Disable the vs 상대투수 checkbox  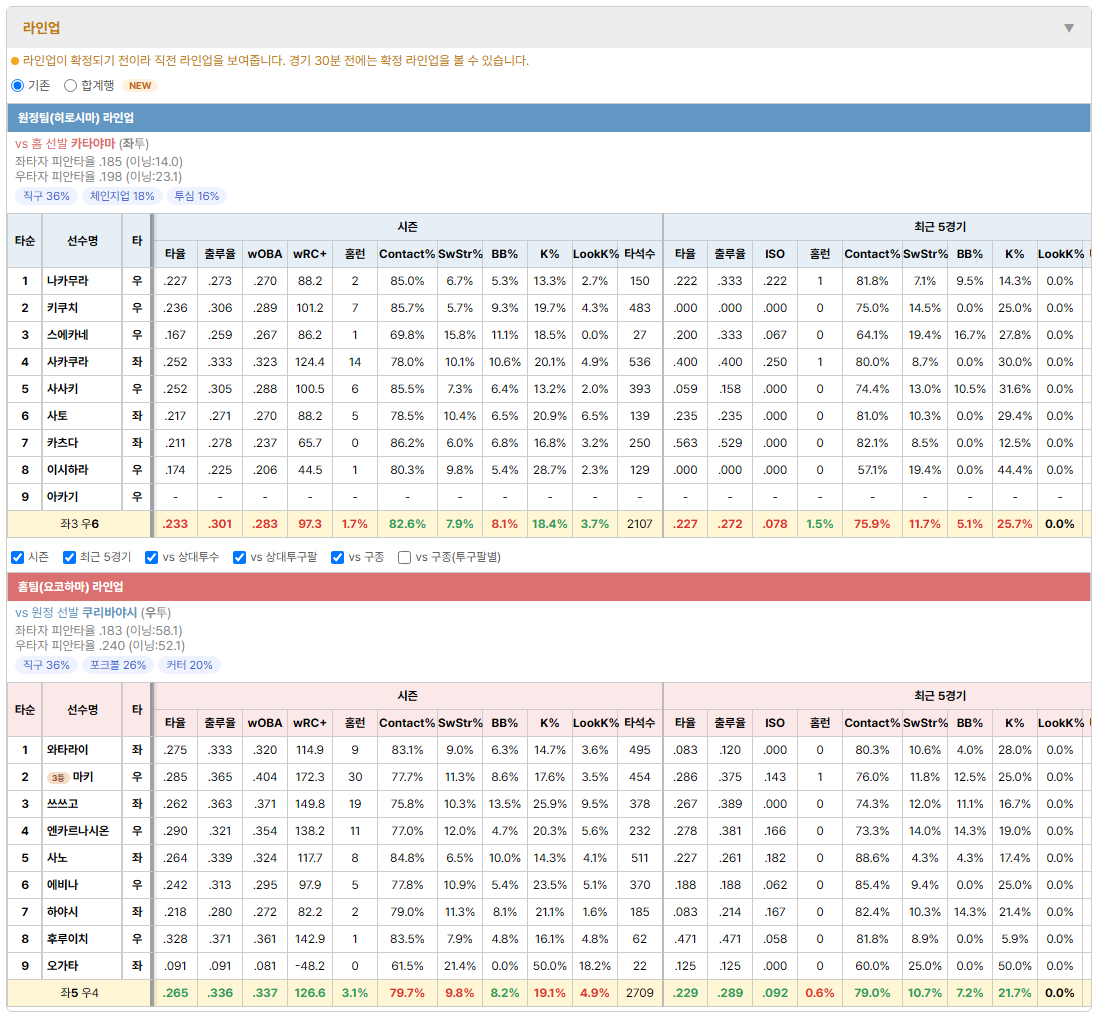151,557
